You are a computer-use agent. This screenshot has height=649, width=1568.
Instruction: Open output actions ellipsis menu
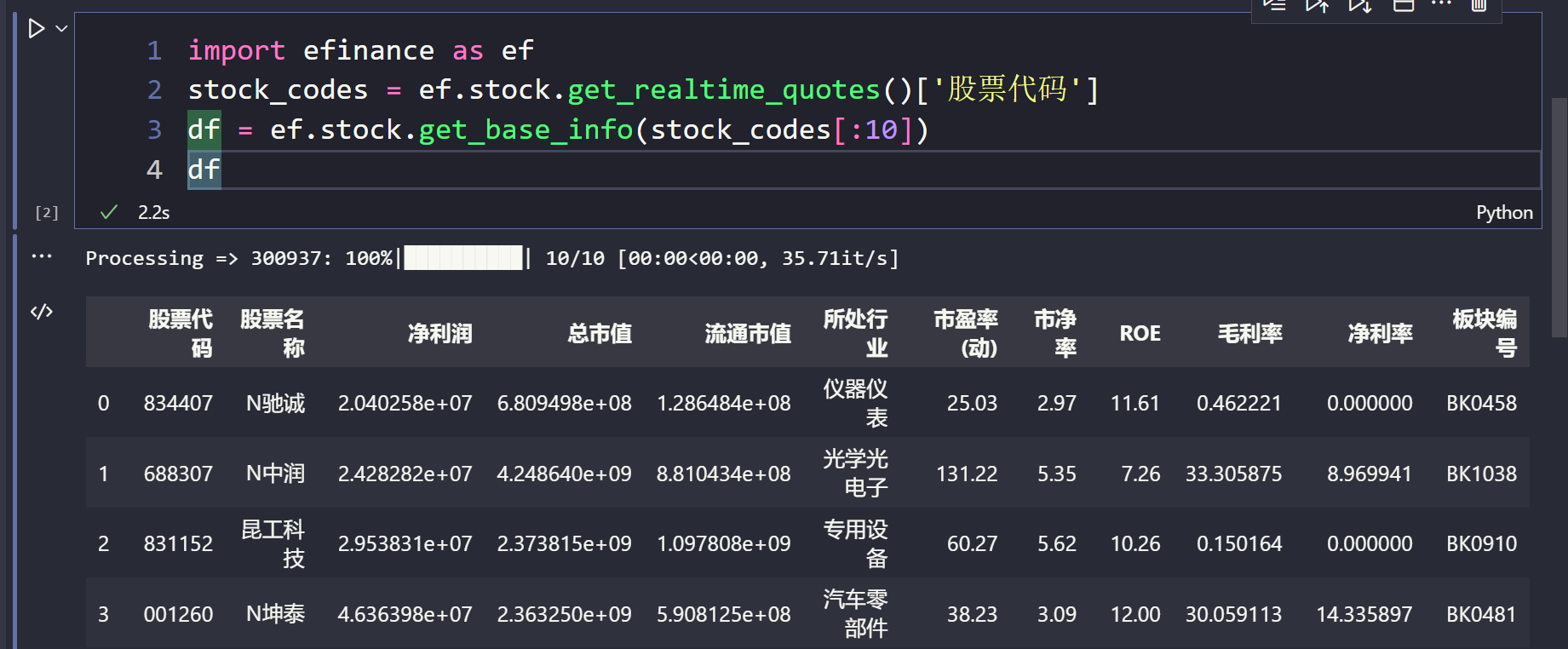[42, 256]
